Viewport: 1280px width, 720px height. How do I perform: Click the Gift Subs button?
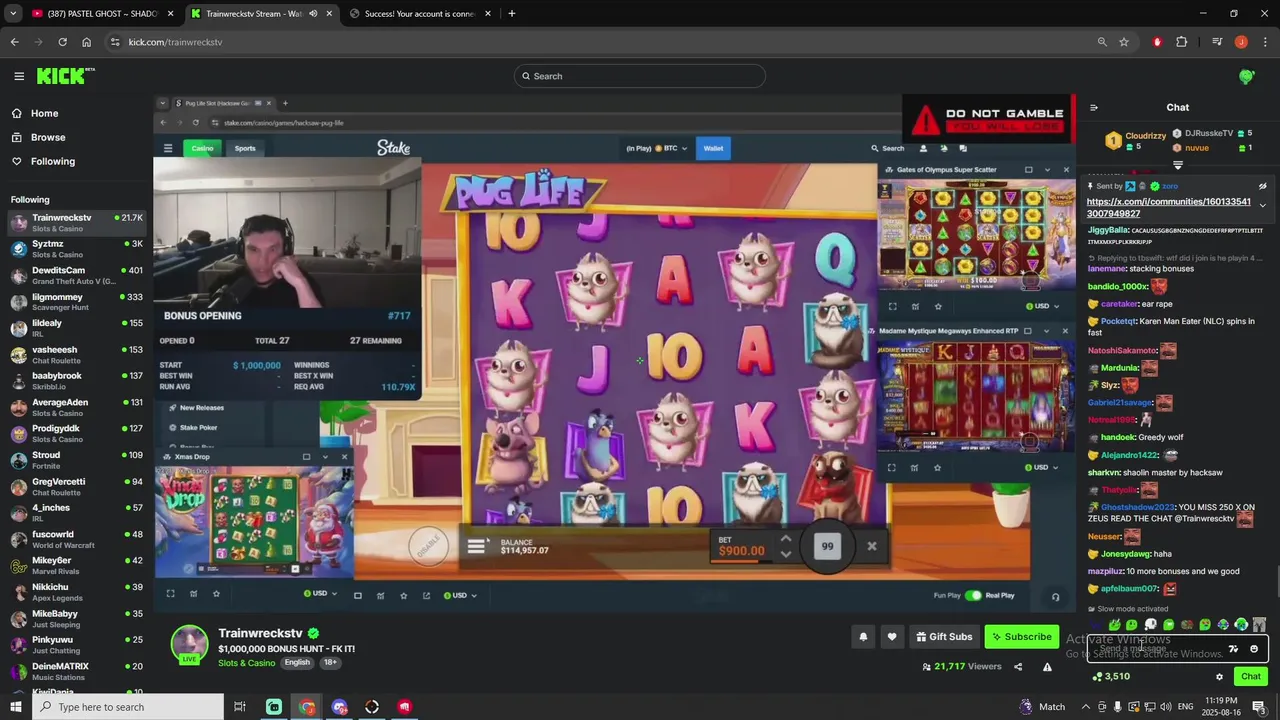coord(943,637)
